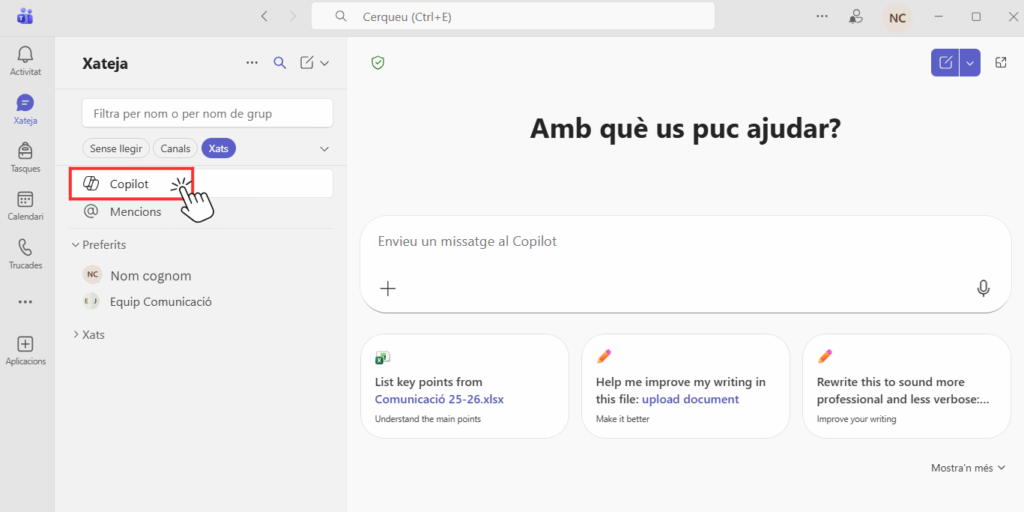The height and width of the screenshot is (512, 1024).
Task: Toggle the Canals filter chip
Action: pyautogui.click(x=175, y=148)
